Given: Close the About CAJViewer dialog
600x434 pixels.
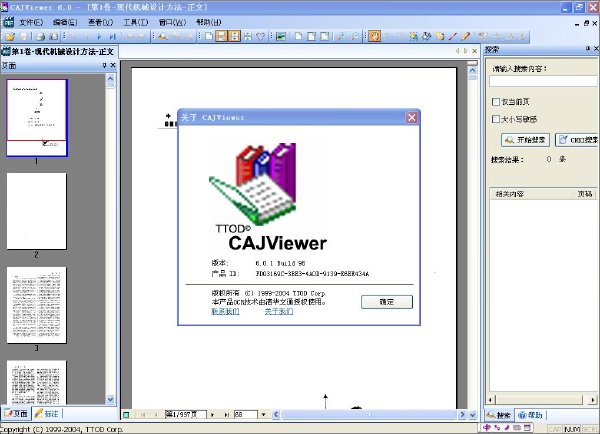Looking at the screenshot, I should click(412, 117).
